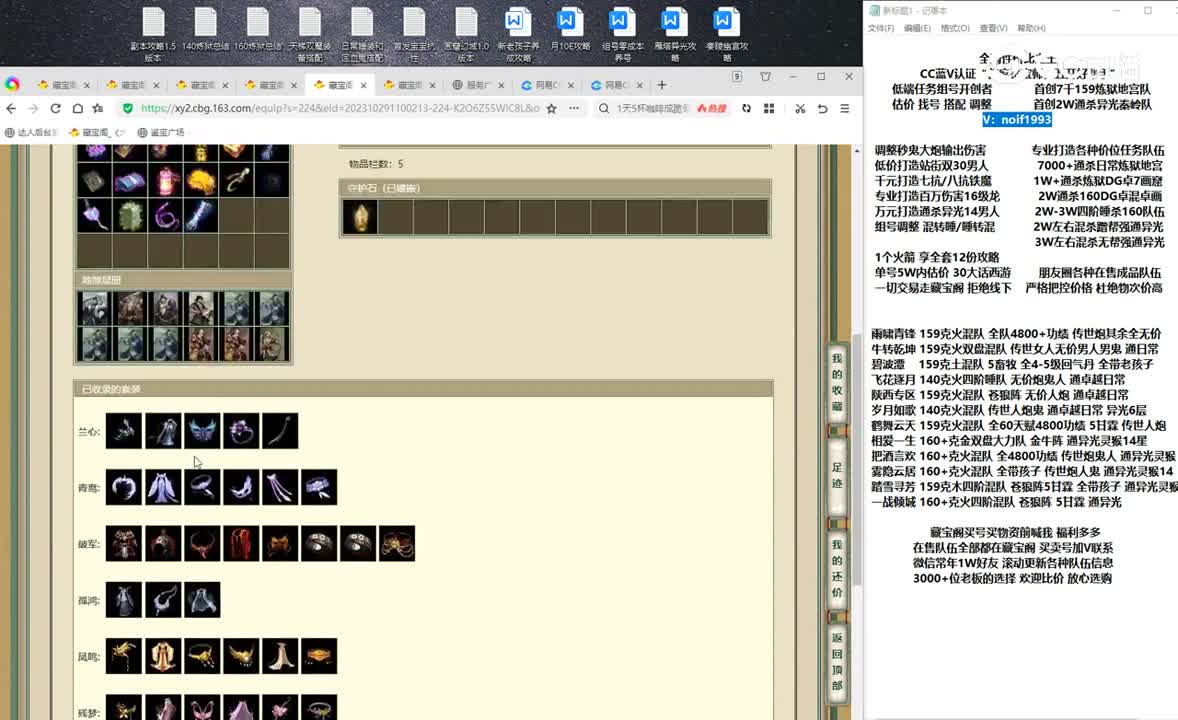1178x720 pixels.
Task: Click the white robe icon in 青鸾 row
Action: tap(163, 487)
